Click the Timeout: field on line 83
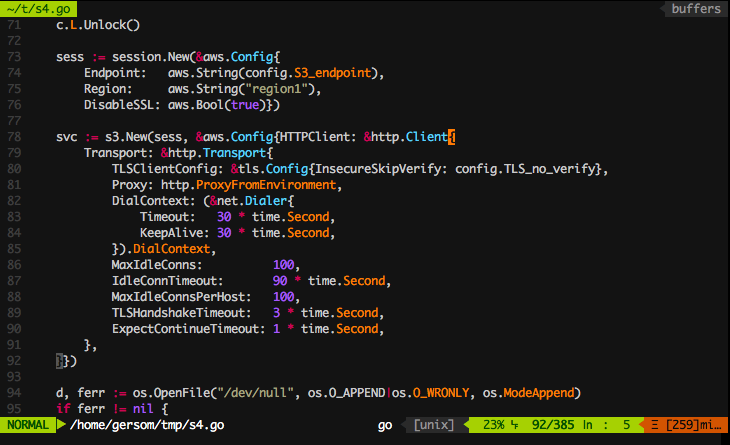Viewport: 730px width, 445px height. point(168,217)
